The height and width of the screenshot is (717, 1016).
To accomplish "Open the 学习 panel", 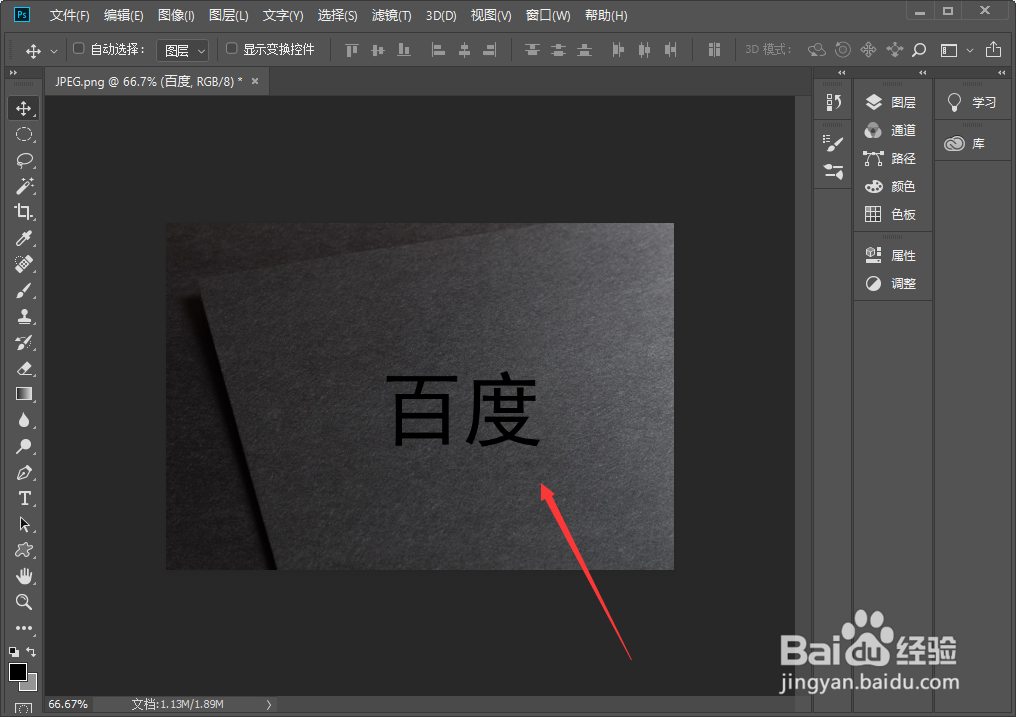I will 972,102.
